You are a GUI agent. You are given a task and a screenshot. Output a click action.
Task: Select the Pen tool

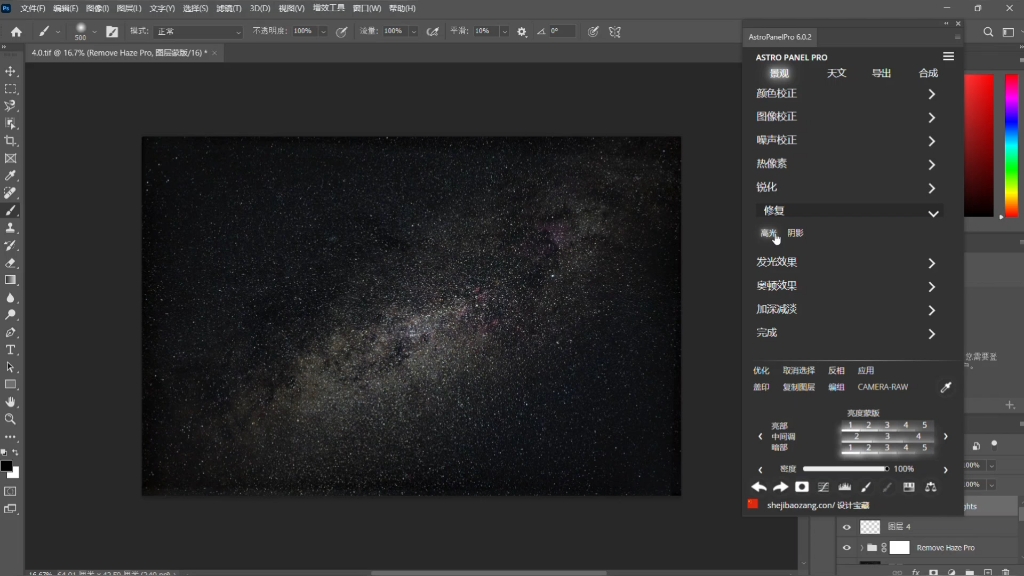click(10, 332)
